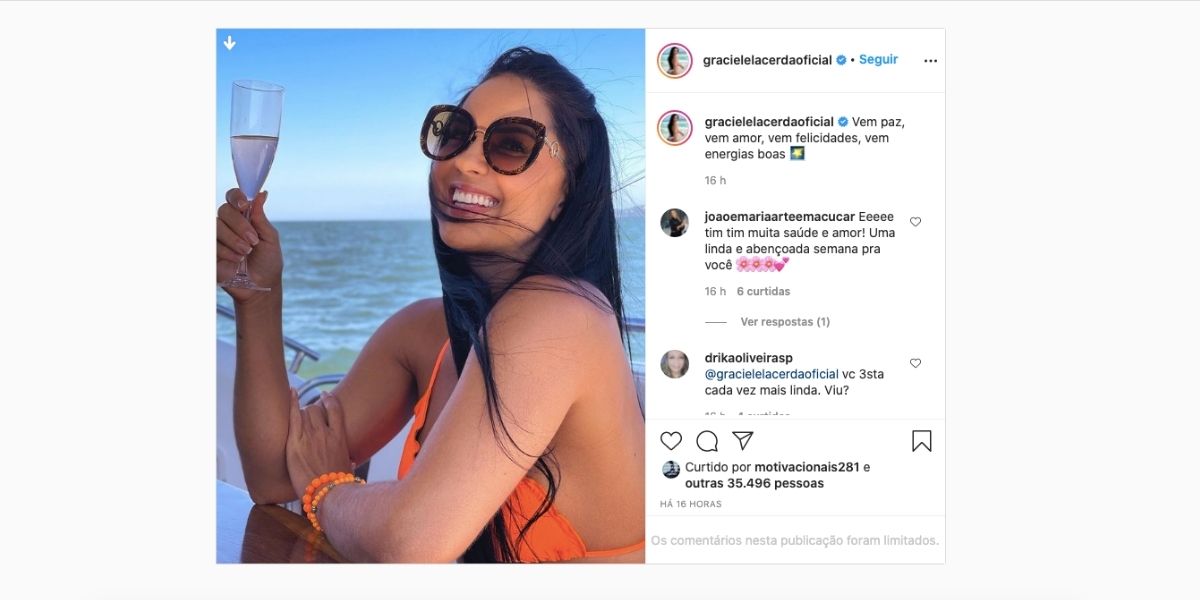Image resolution: width=1200 pixels, height=600 pixels.
Task: Open joaoemariaarteemacucar commenter avatar
Action: (x=675, y=223)
